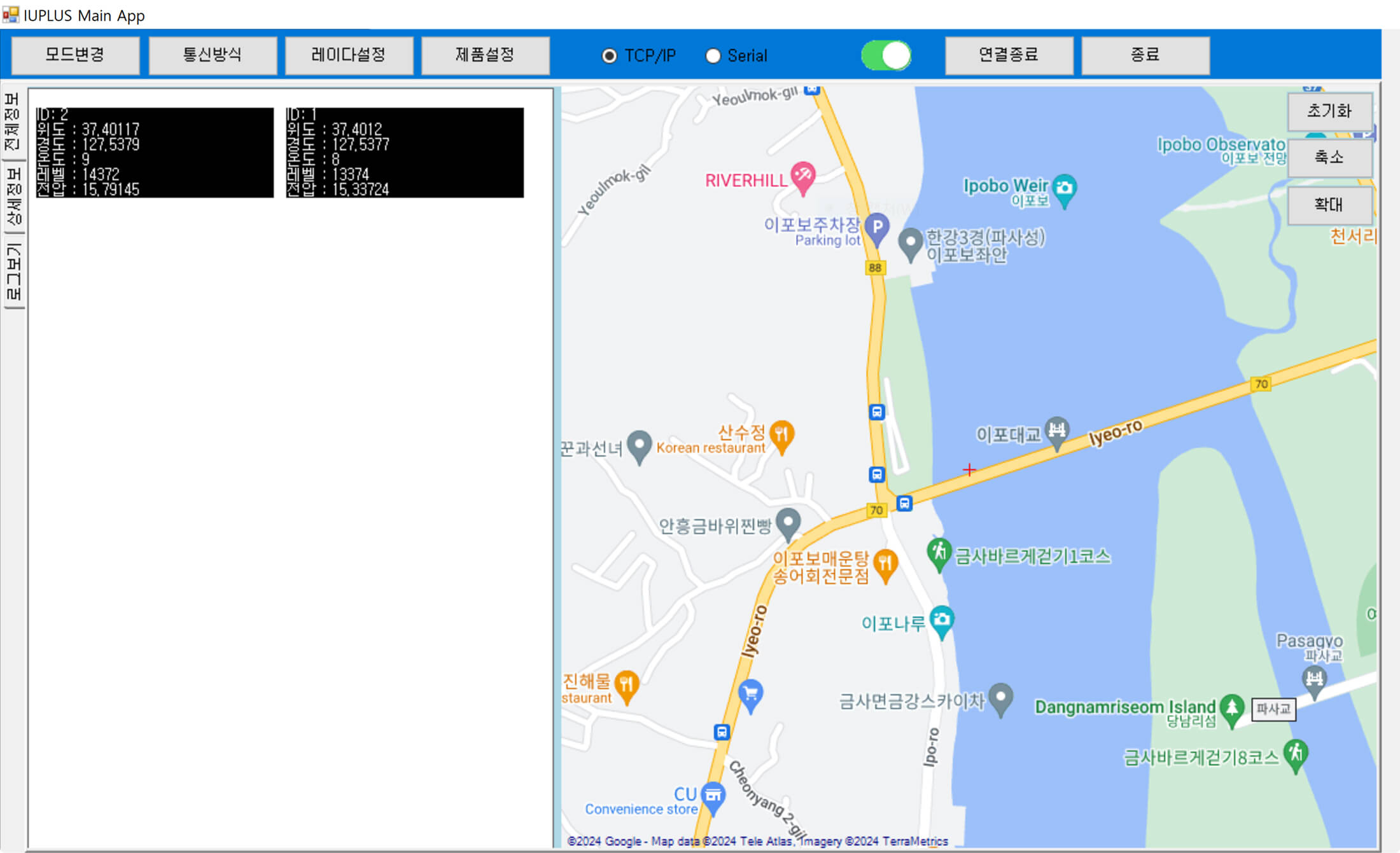Toggle the green connection switch
The image size is (1400, 853).
[x=886, y=55]
